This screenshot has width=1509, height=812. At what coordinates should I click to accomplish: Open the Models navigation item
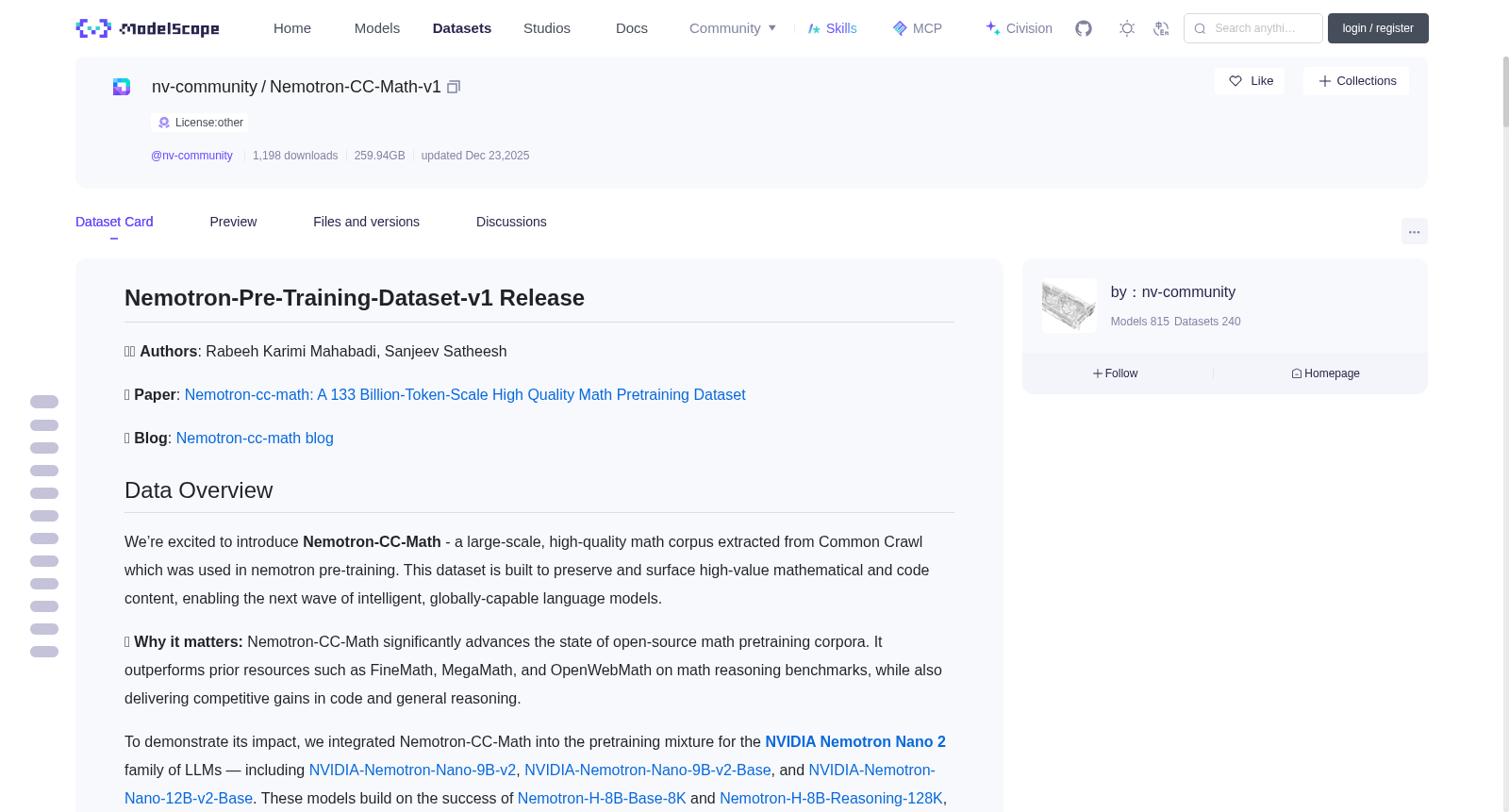377,28
